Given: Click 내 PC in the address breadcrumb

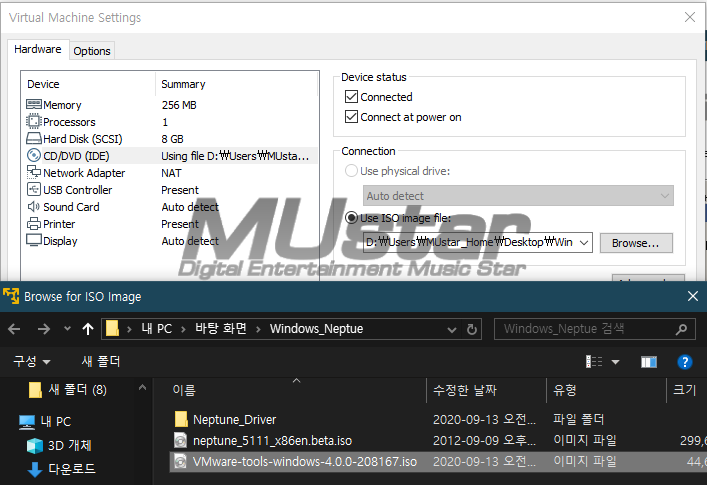Looking at the screenshot, I should (156, 329).
